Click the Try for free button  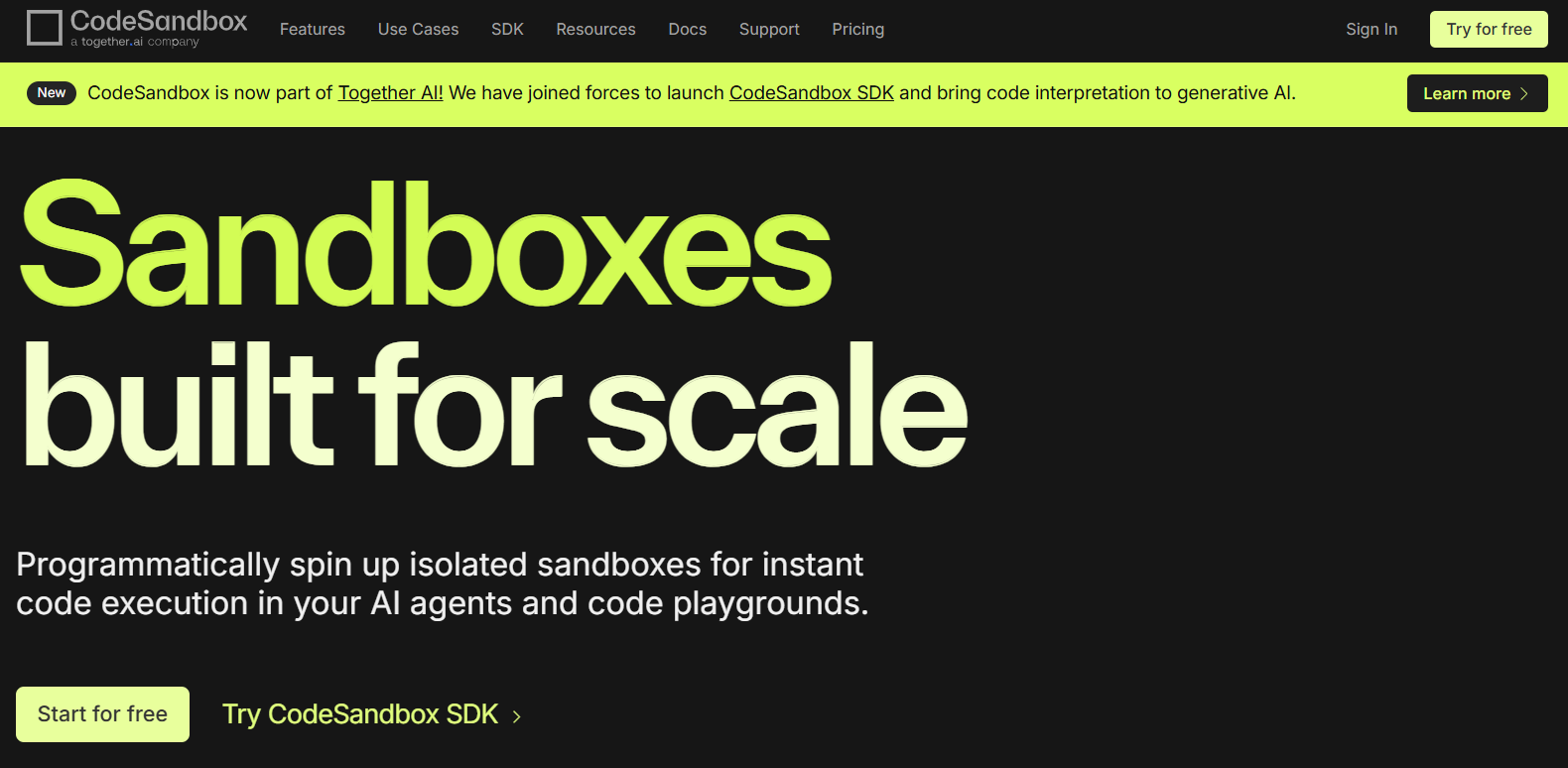point(1489,30)
